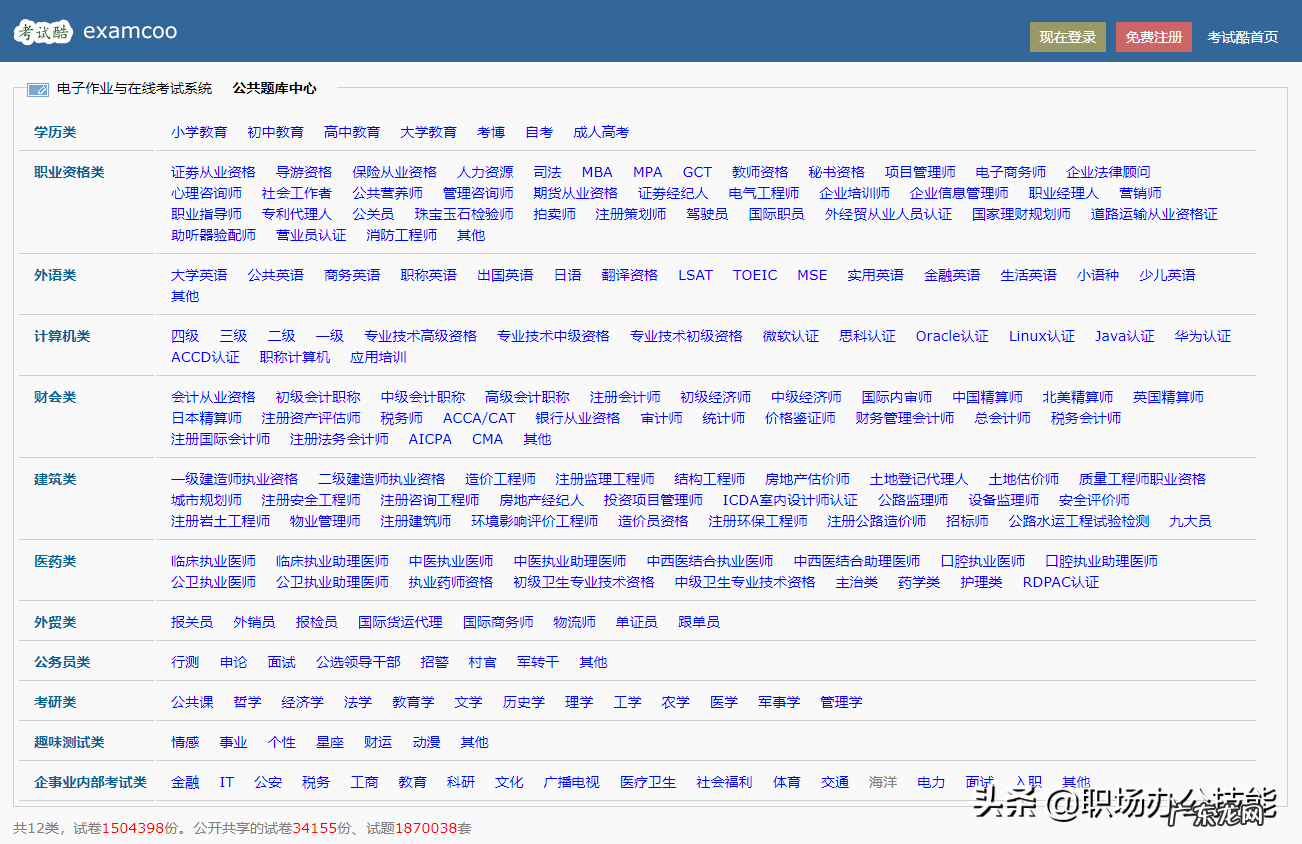This screenshot has height=844, width=1302.
Task: Click 其他 in the 职业资格类 row
Action: click(471, 235)
